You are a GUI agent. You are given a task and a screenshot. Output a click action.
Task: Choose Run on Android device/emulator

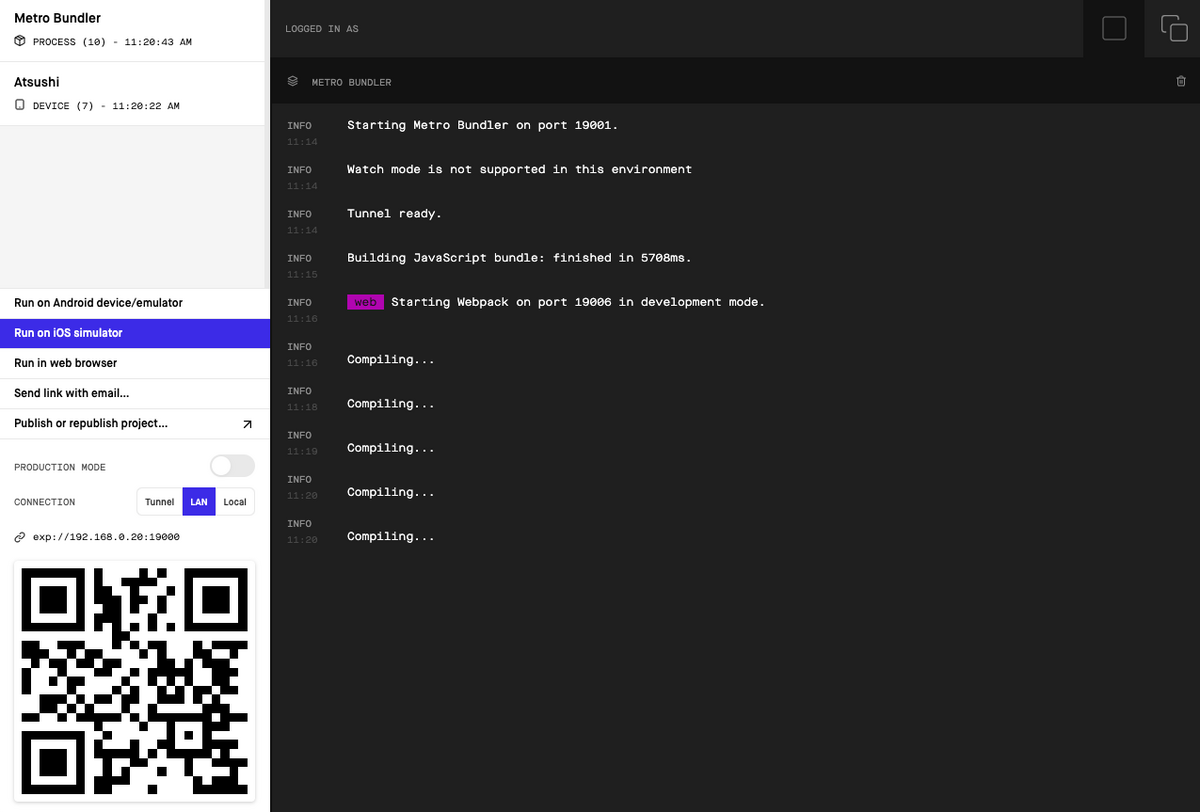click(x=135, y=303)
